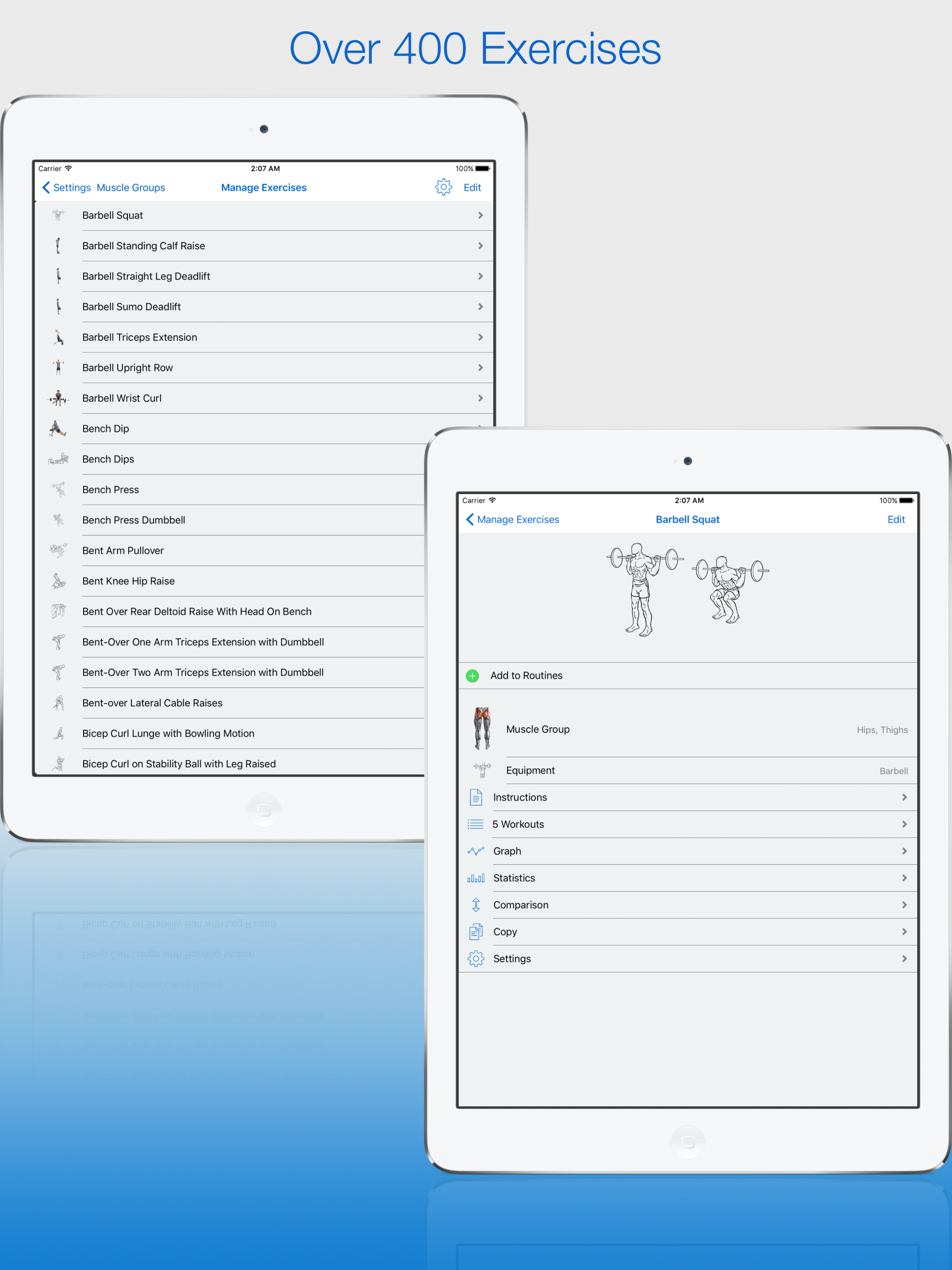
Task: Tap the Graph line chart icon
Action: pyautogui.click(x=476, y=851)
